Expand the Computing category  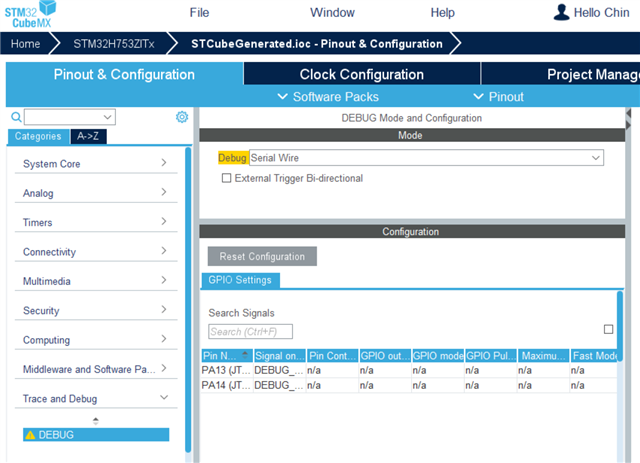[96, 340]
